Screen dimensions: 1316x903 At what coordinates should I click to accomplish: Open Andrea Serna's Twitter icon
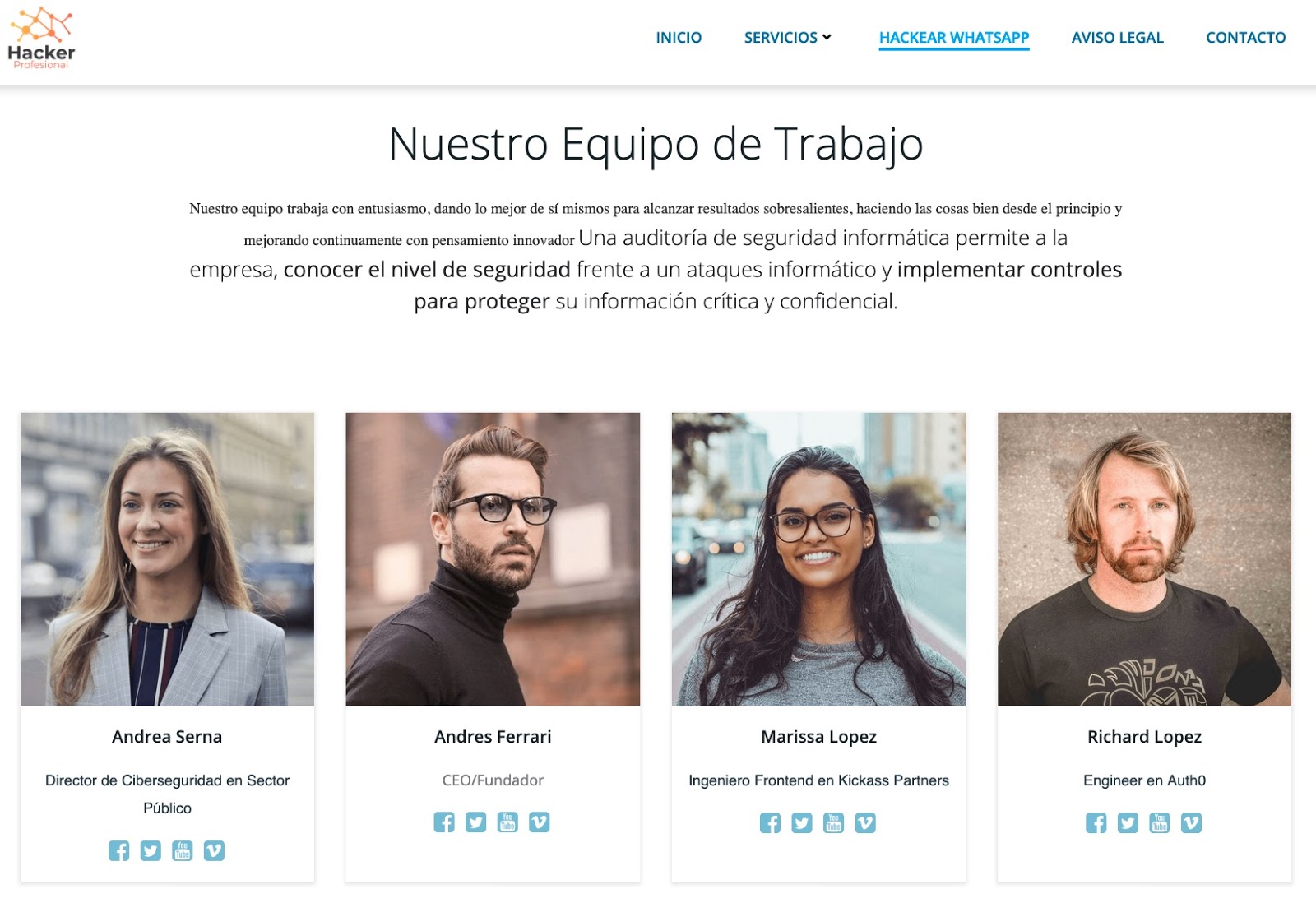pos(151,850)
